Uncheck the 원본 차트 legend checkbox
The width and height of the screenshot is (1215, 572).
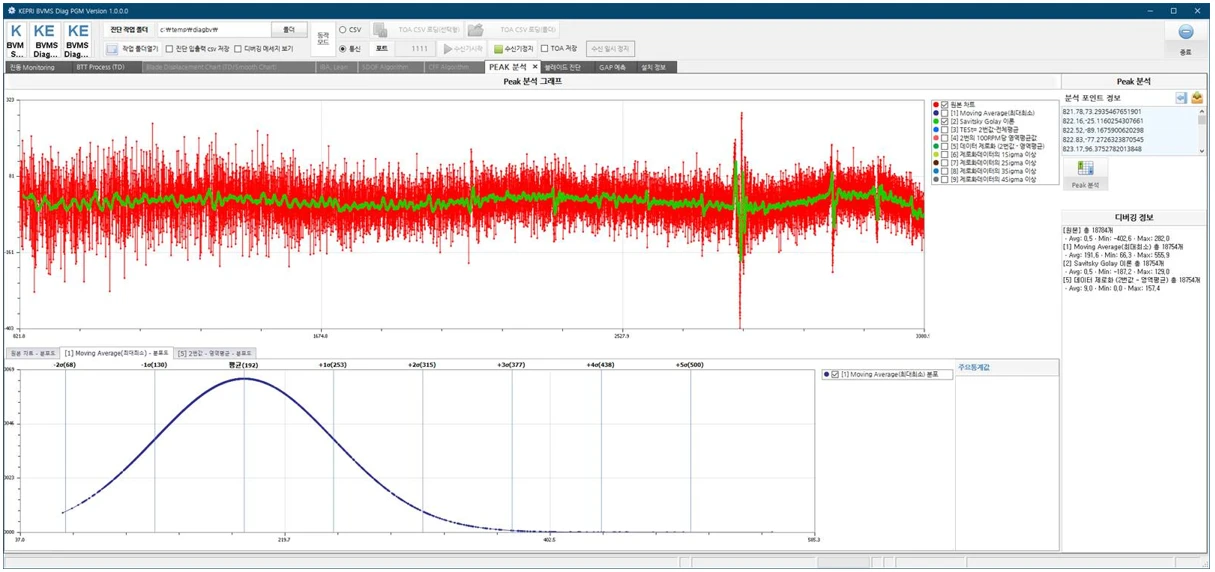(x=944, y=105)
